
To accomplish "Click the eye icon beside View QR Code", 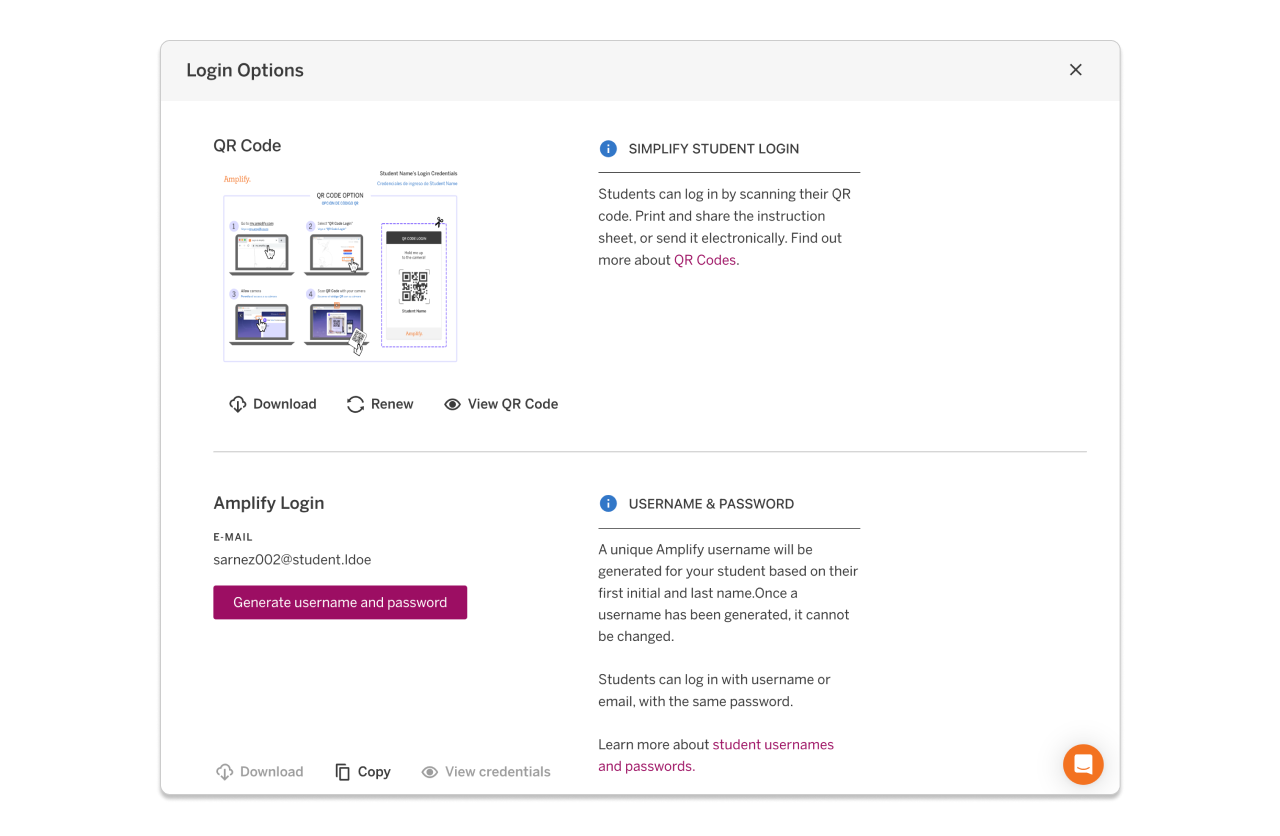I will click(453, 403).
